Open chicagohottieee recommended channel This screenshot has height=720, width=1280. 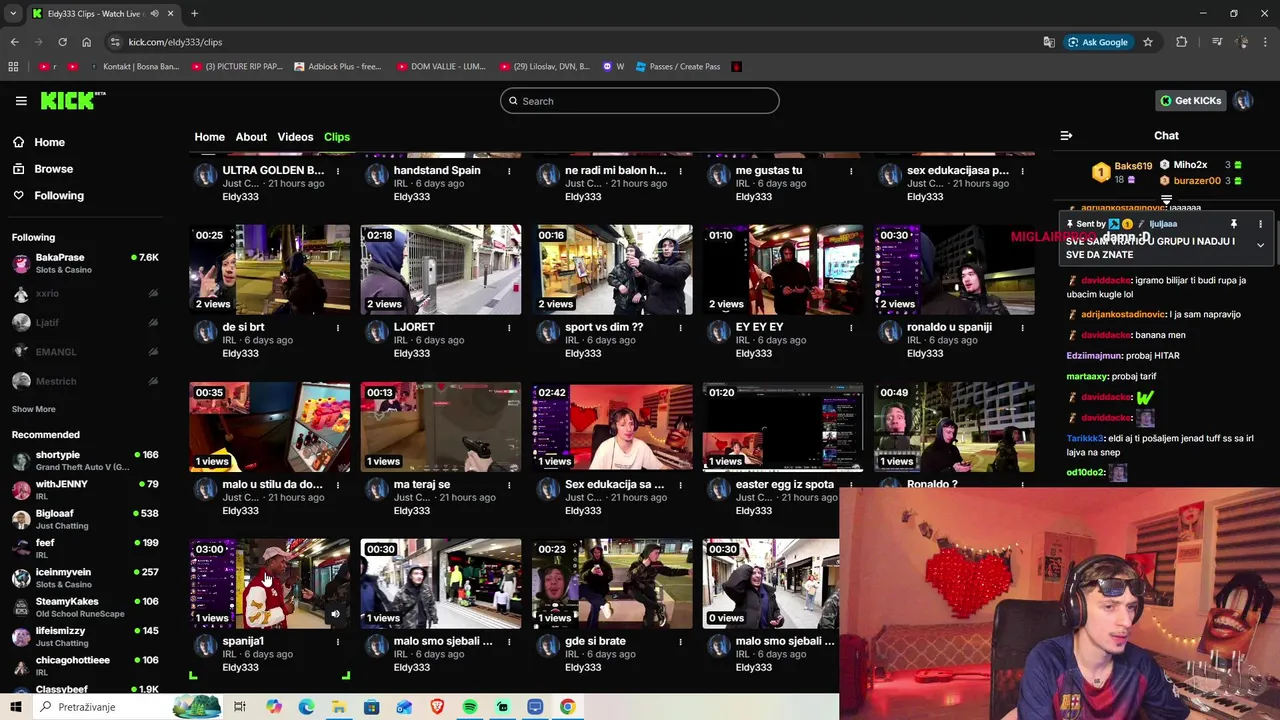pyautogui.click(x=85, y=666)
